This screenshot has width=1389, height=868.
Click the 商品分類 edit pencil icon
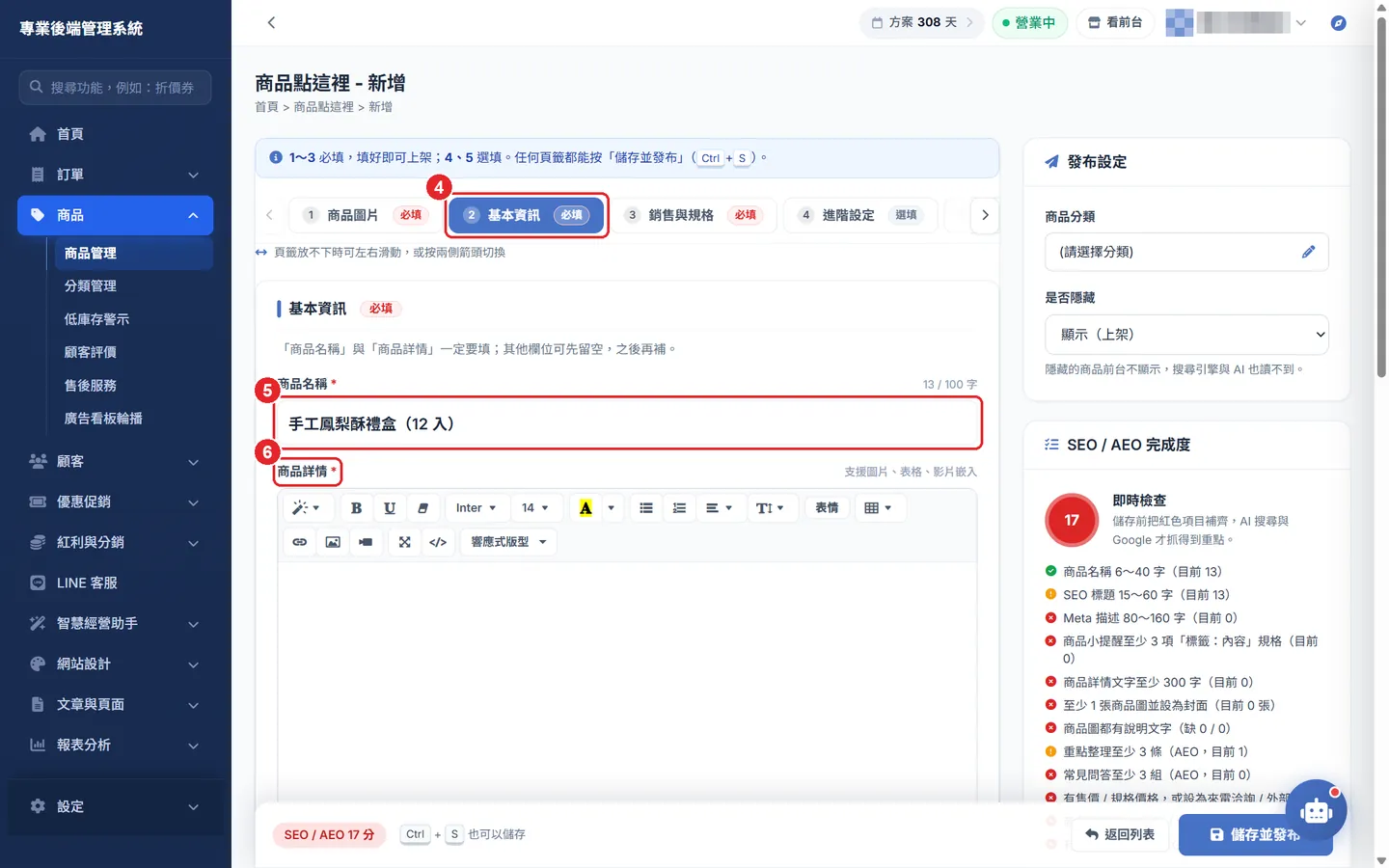1308,252
